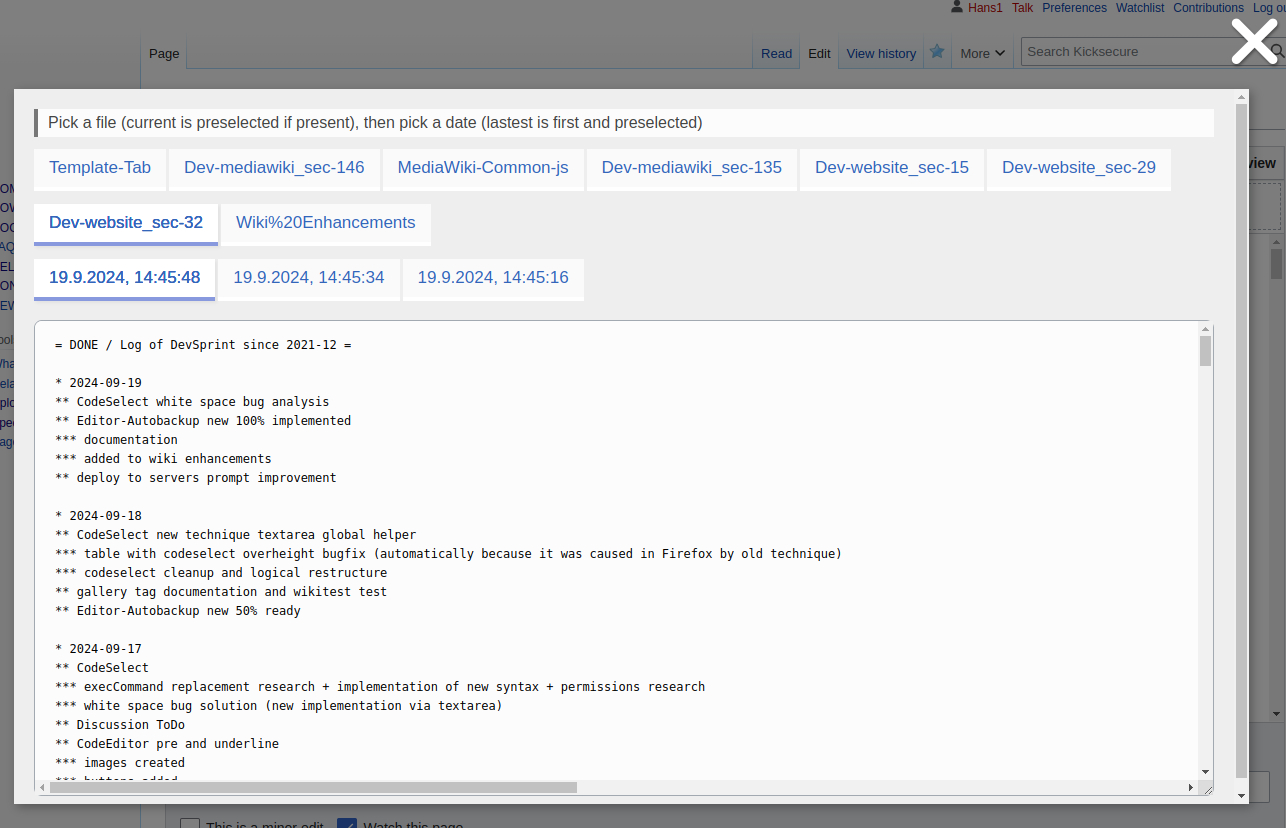Click the textarea horizontal scrollbar thumb
The width and height of the screenshot is (1286, 828).
tap(312, 788)
